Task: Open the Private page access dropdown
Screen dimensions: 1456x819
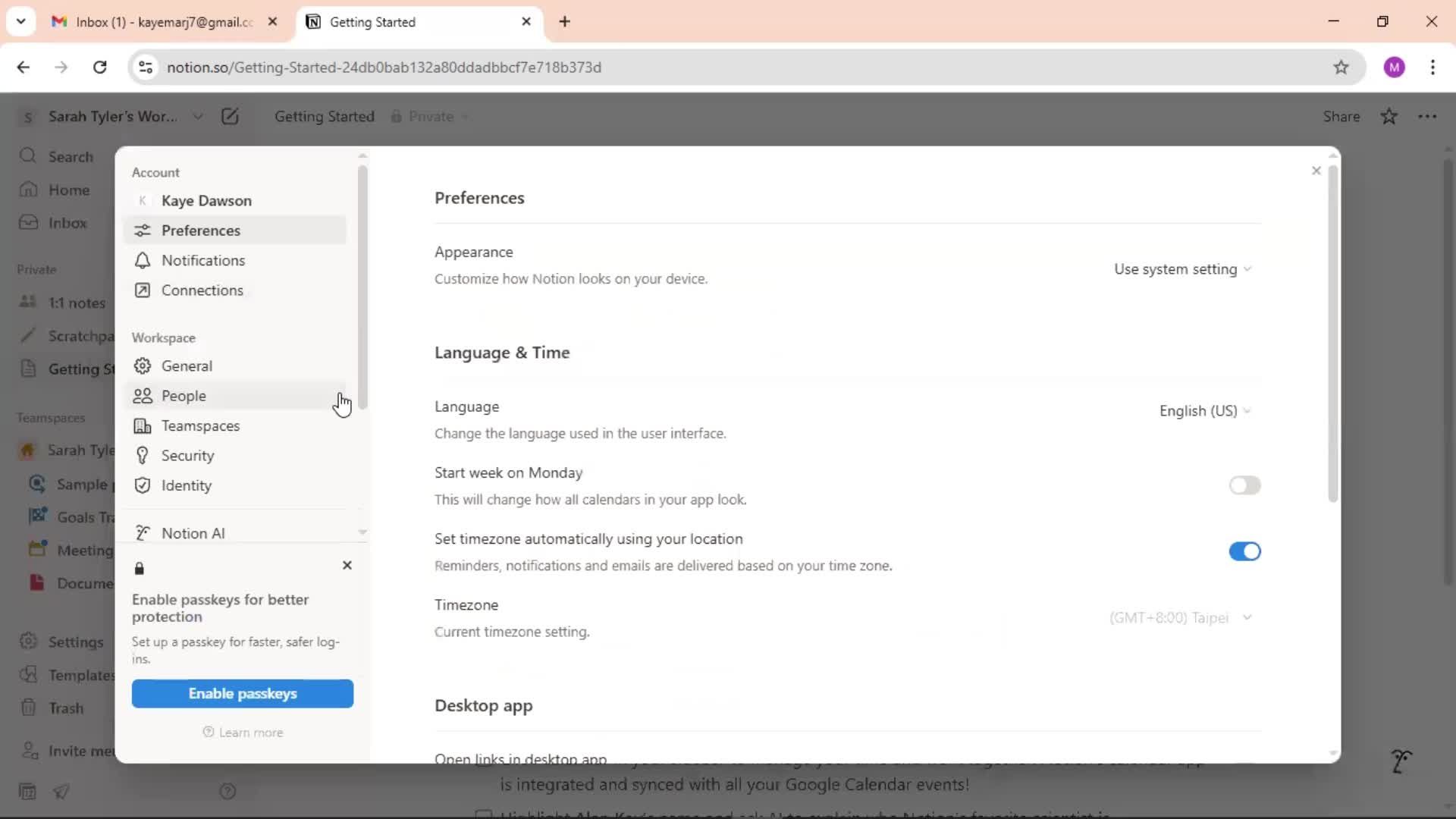Action: tap(431, 116)
